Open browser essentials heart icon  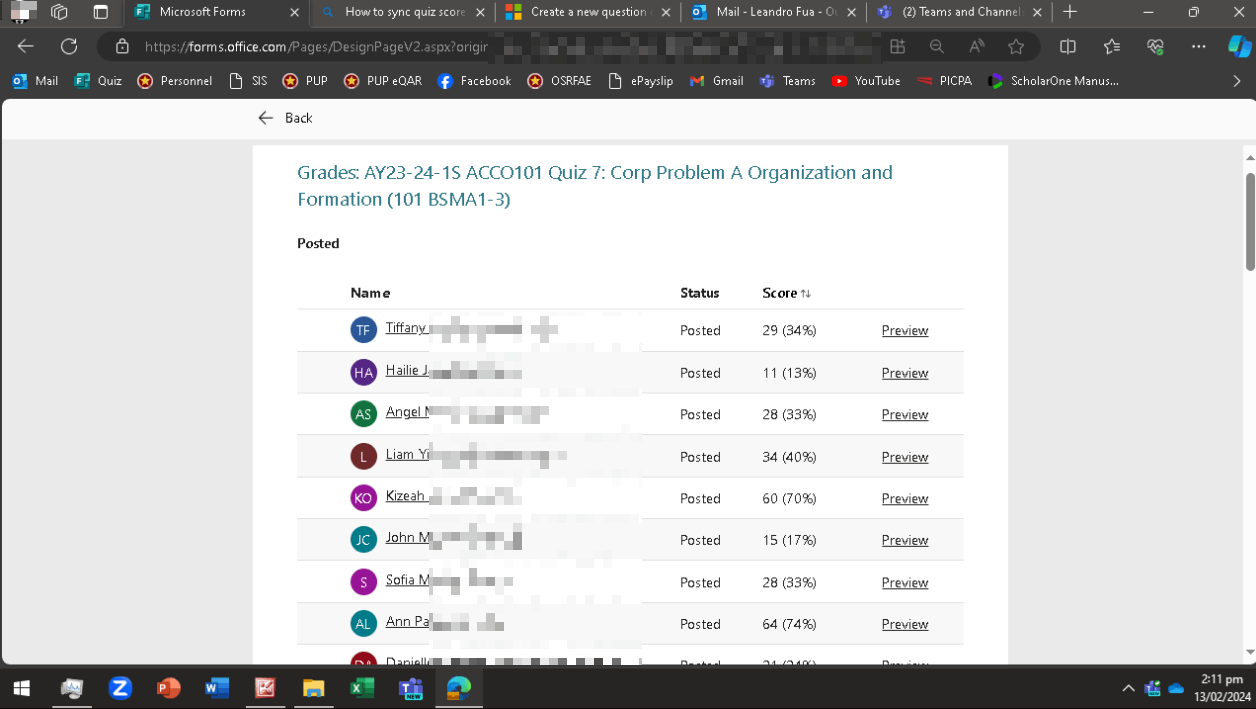pos(1155,47)
